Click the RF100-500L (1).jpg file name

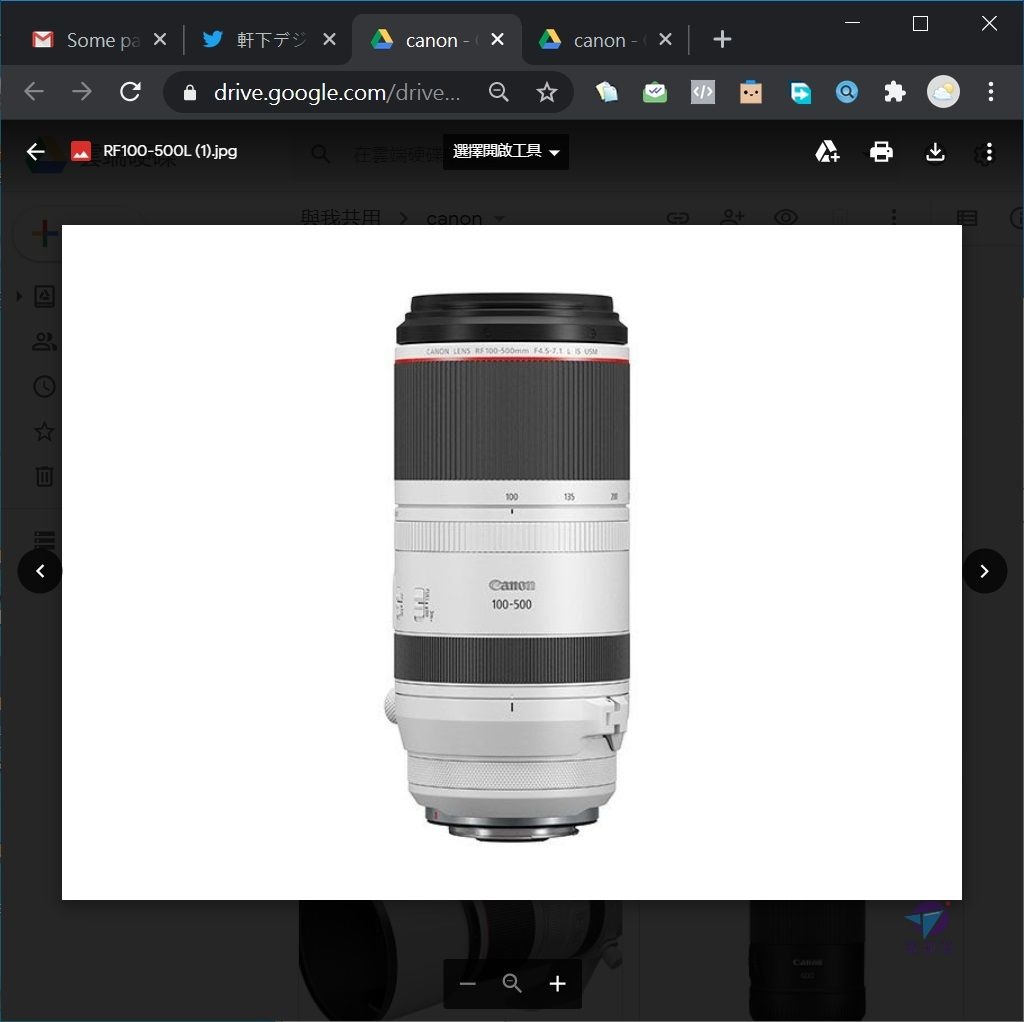point(170,151)
